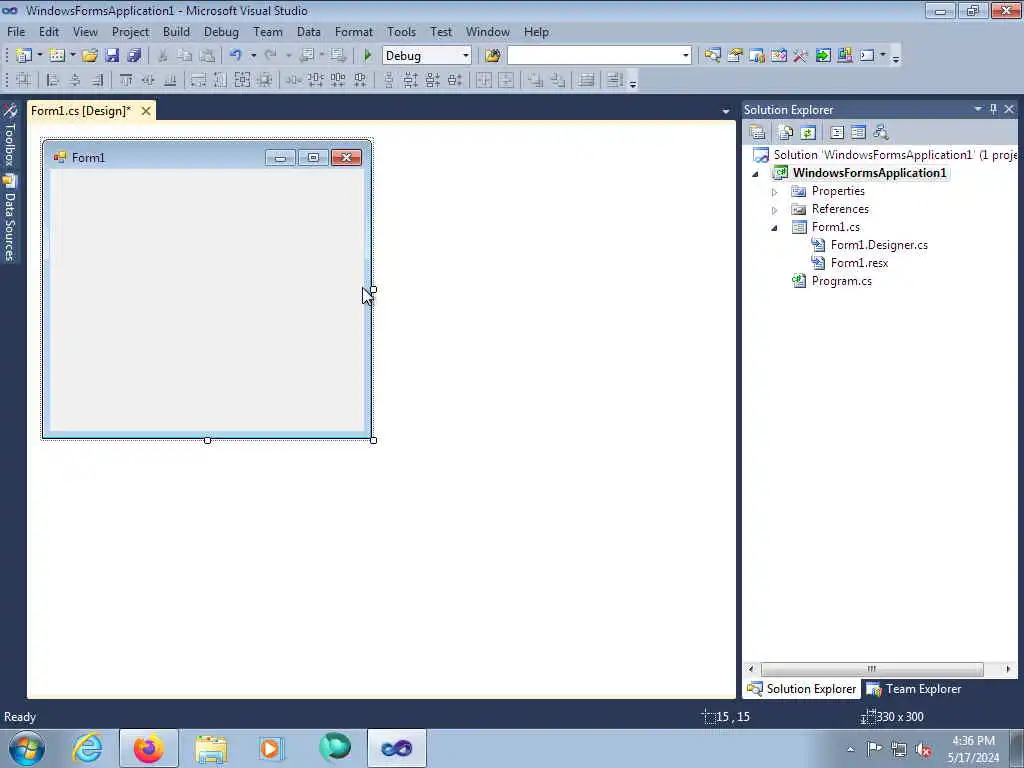Image resolution: width=1024 pixels, height=768 pixels.
Task: Open the standard toolbar options overflow
Action: pyautogui.click(x=896, y=57)
